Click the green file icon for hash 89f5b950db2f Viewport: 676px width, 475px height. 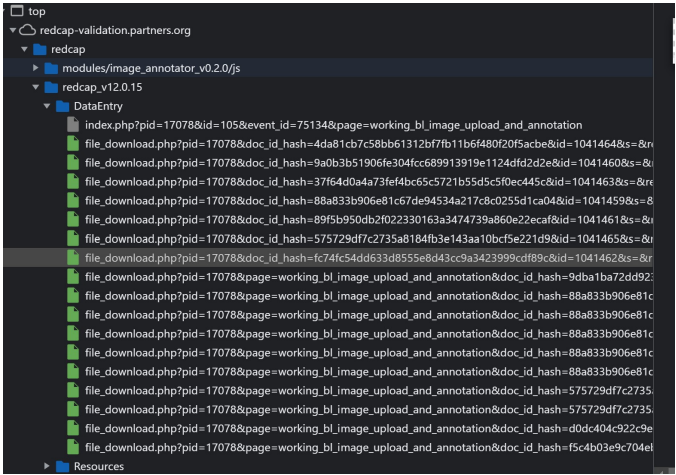(73, 220)
